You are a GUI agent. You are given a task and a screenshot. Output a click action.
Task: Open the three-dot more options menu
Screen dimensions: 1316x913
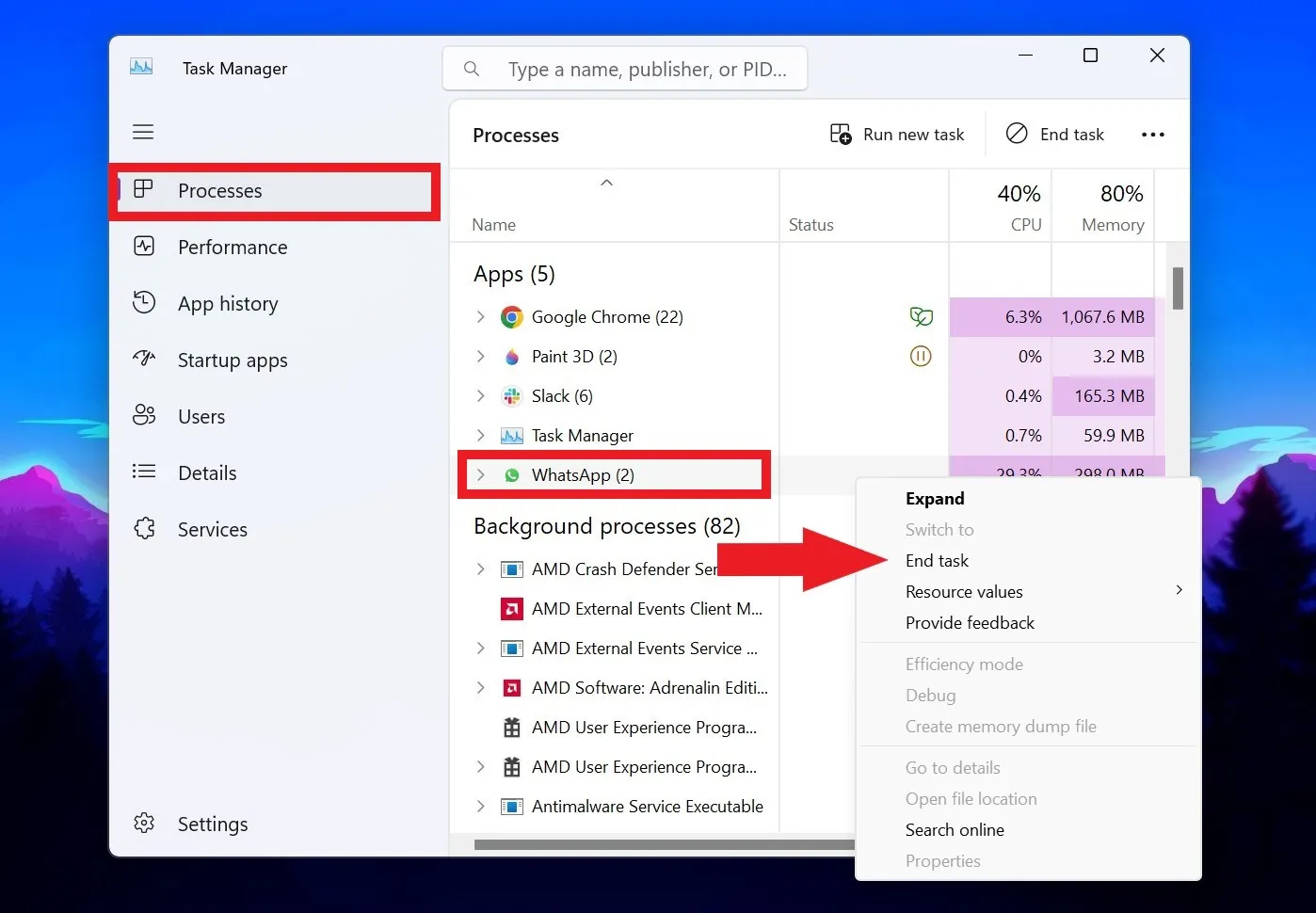1153,135
